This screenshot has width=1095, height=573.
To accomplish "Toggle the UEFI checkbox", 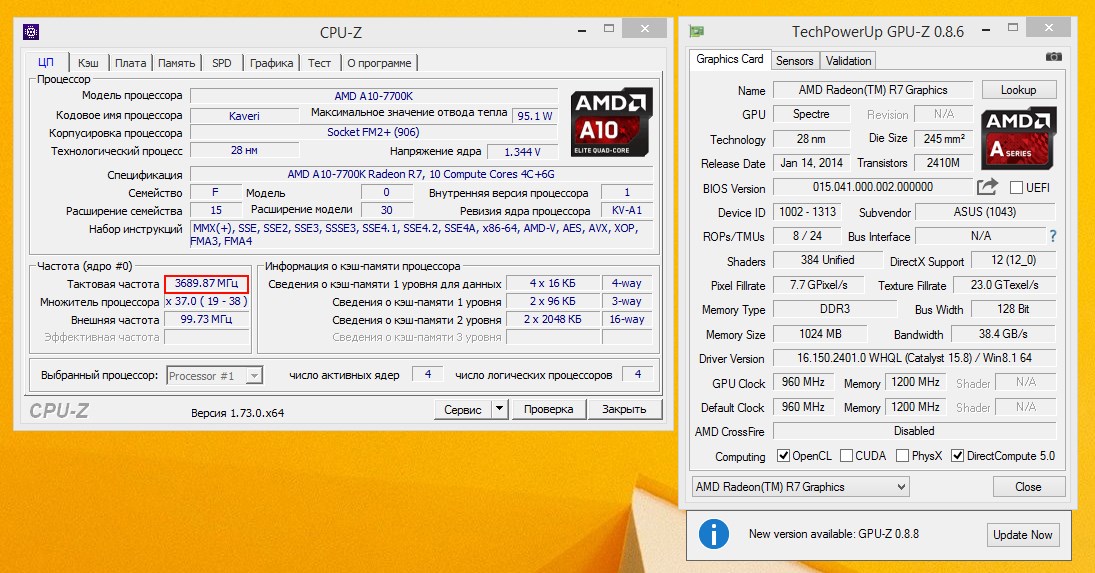I will [x=1017, y=188].
